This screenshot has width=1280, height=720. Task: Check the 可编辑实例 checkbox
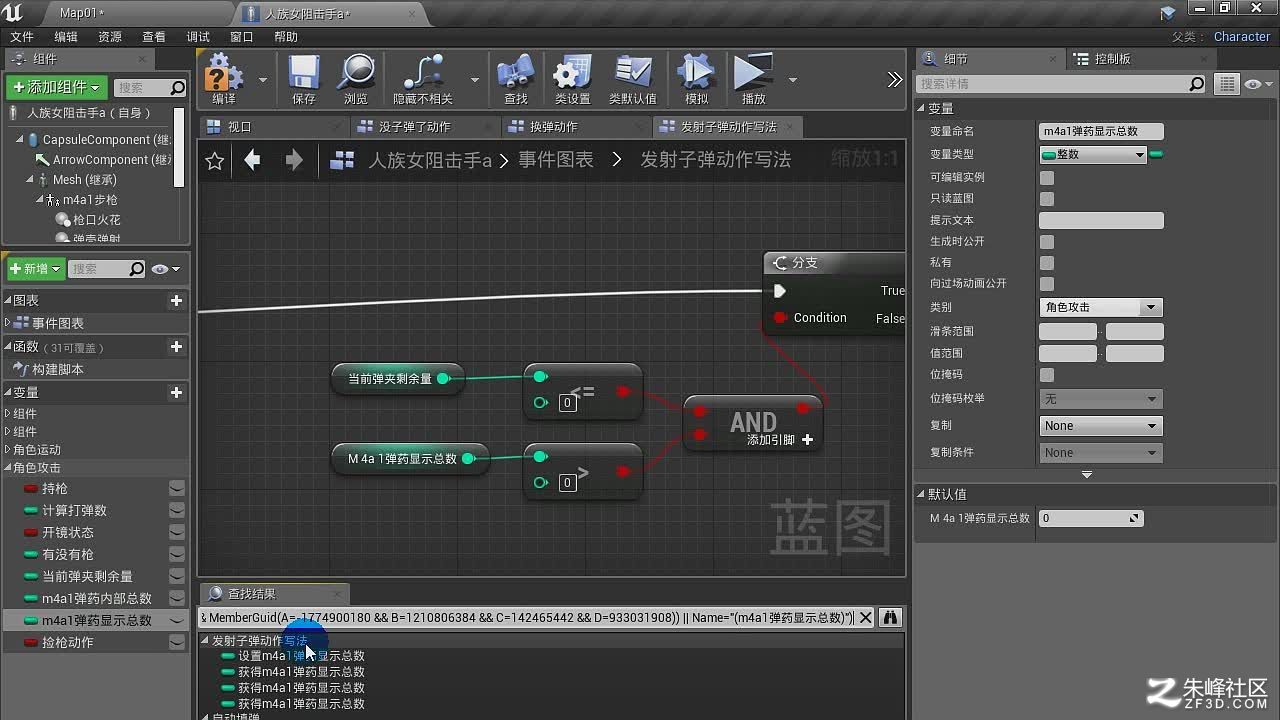tap(1047, 177)
